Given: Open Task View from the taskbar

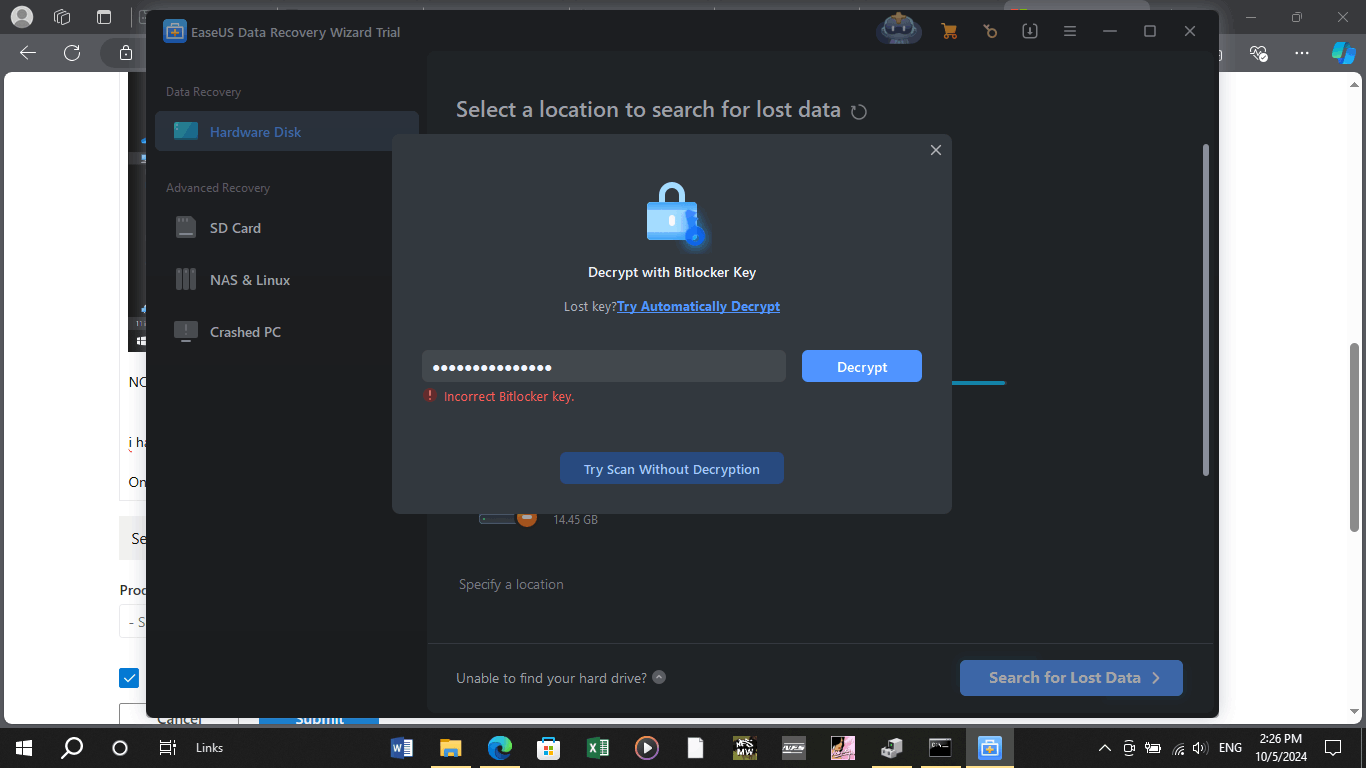Looking at the screenshot, I should click(x=168, y=748).
